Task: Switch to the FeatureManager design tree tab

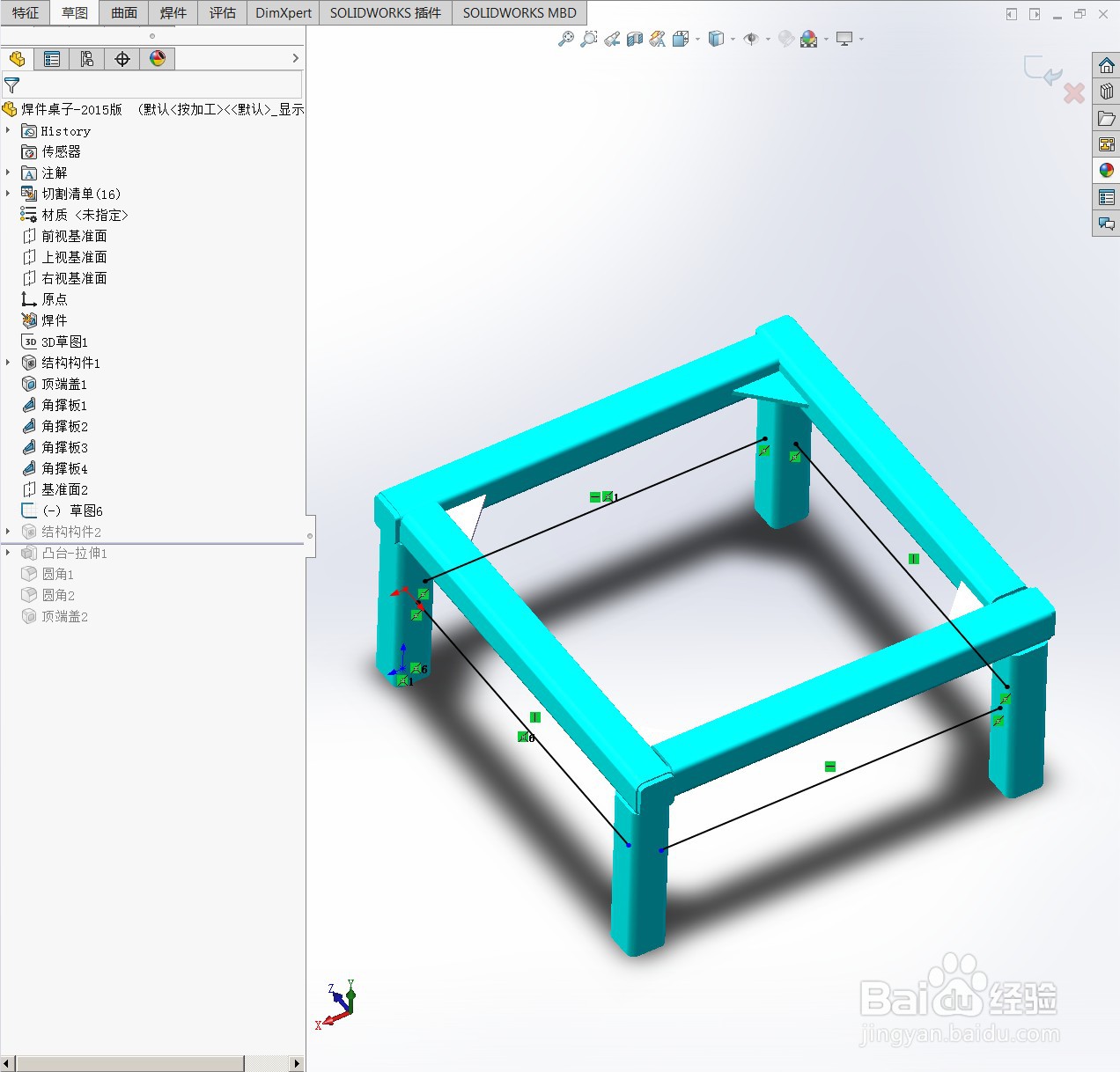Action: pos(17,59)
